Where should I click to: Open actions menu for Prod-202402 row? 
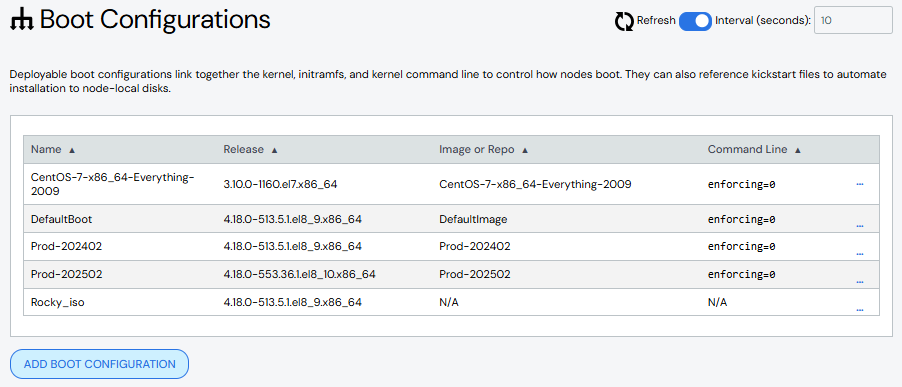point(860,254)
